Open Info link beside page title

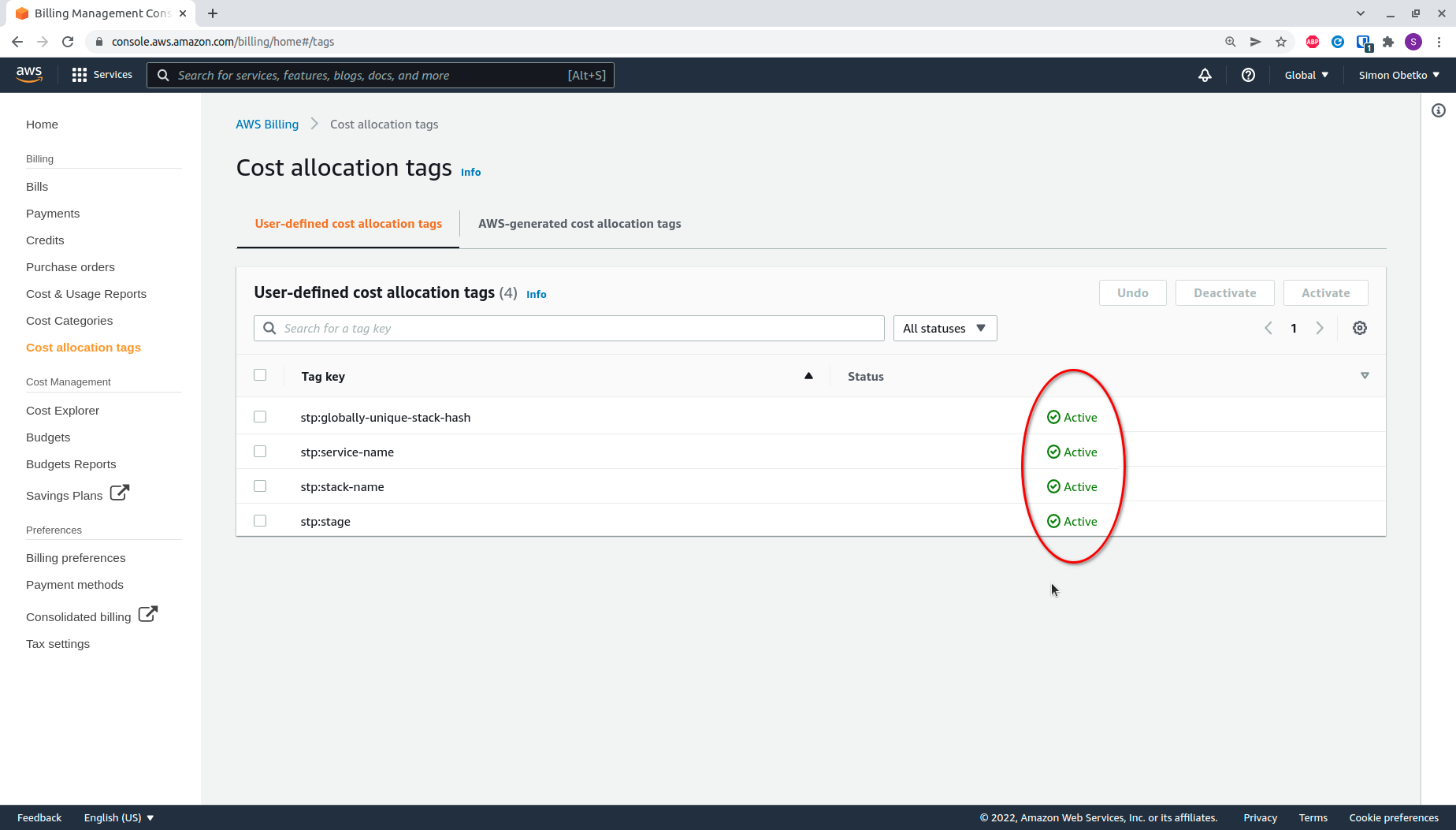(x=470, y=172)
